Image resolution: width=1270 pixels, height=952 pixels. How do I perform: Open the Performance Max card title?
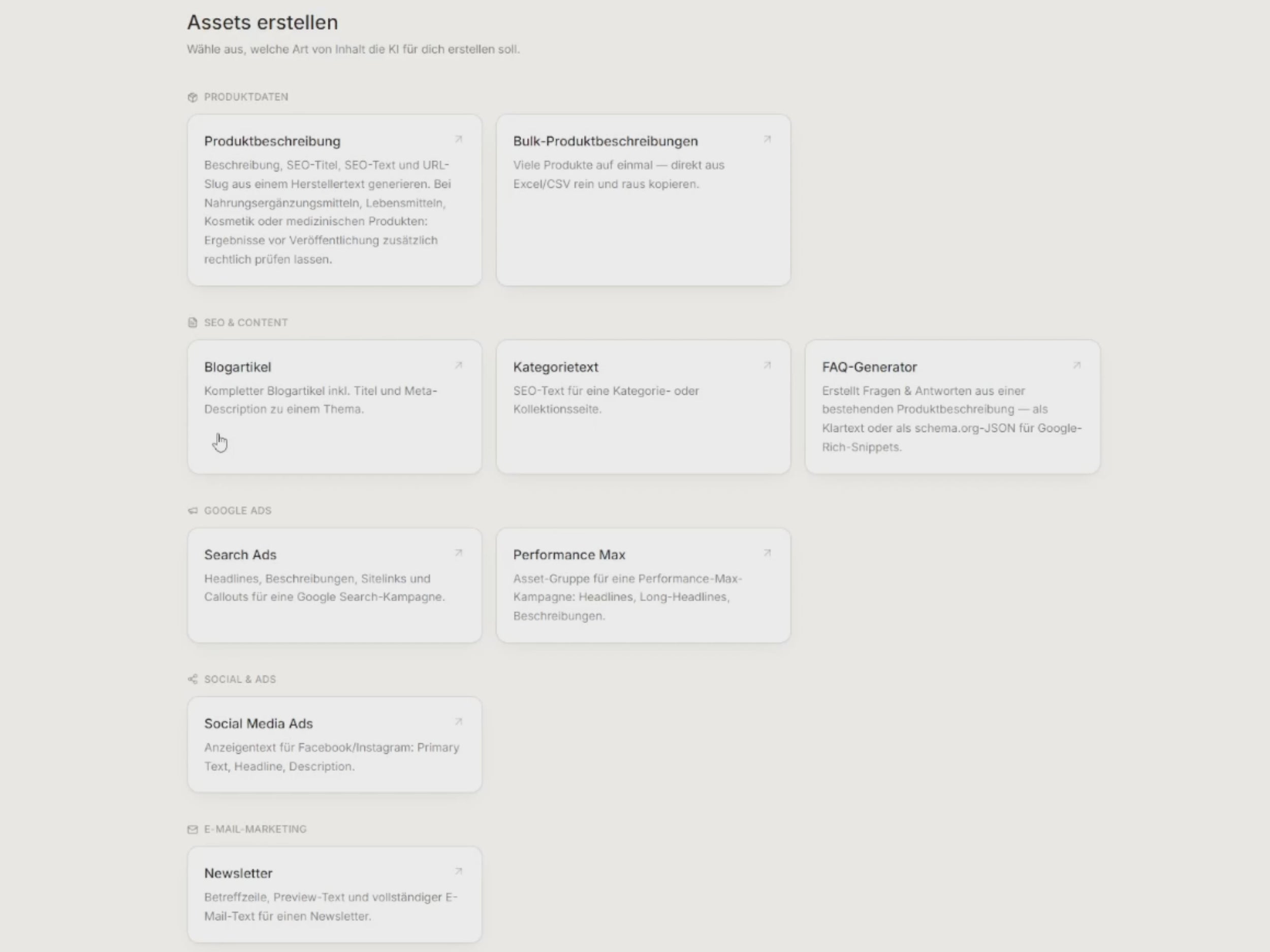click(x=569, y=555)
